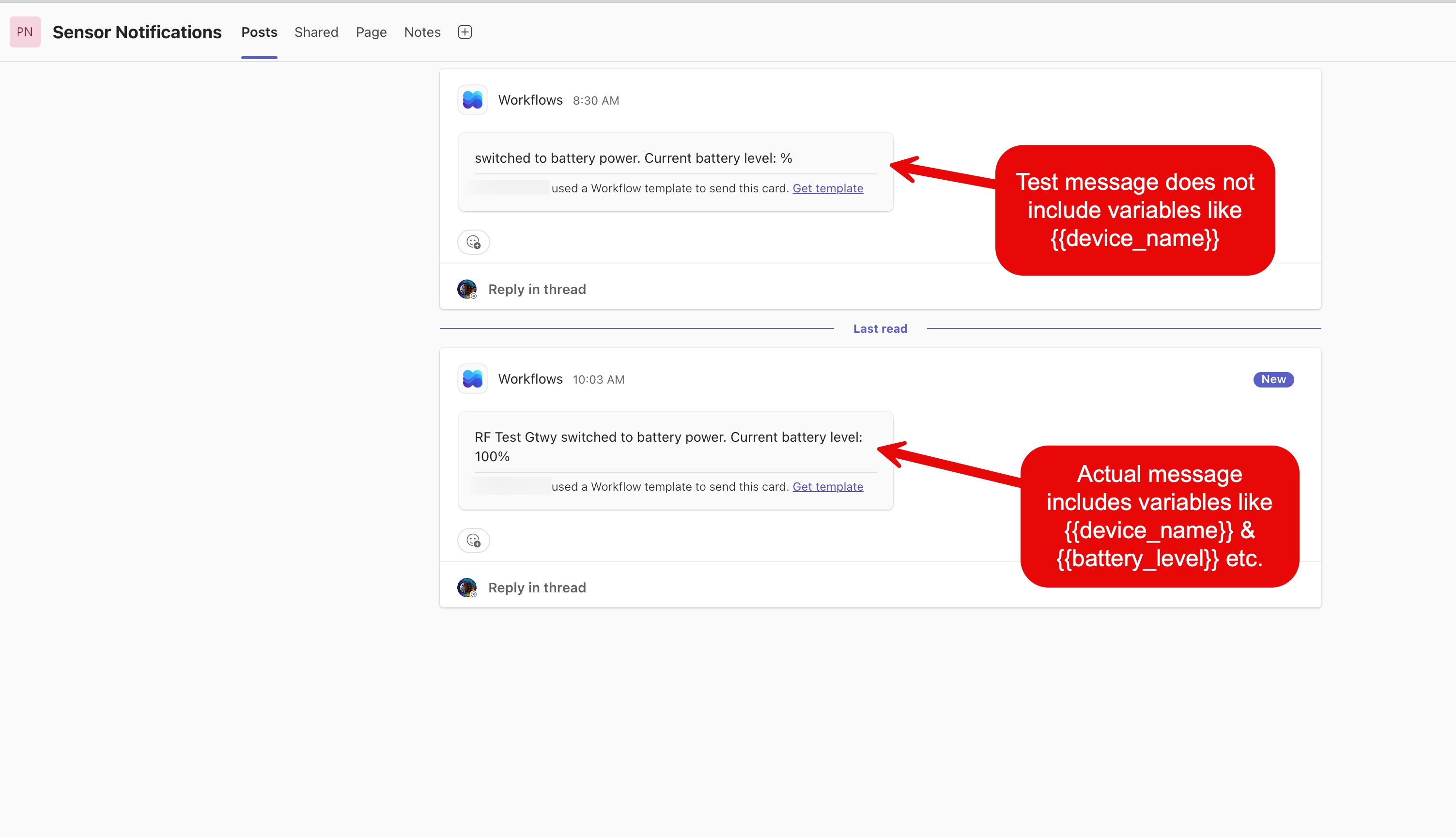The height and width of the screenshot is (837, 1456).
Task: Click Workflows sender name at 10:03 AM
Action: click(x=530, y=379)
